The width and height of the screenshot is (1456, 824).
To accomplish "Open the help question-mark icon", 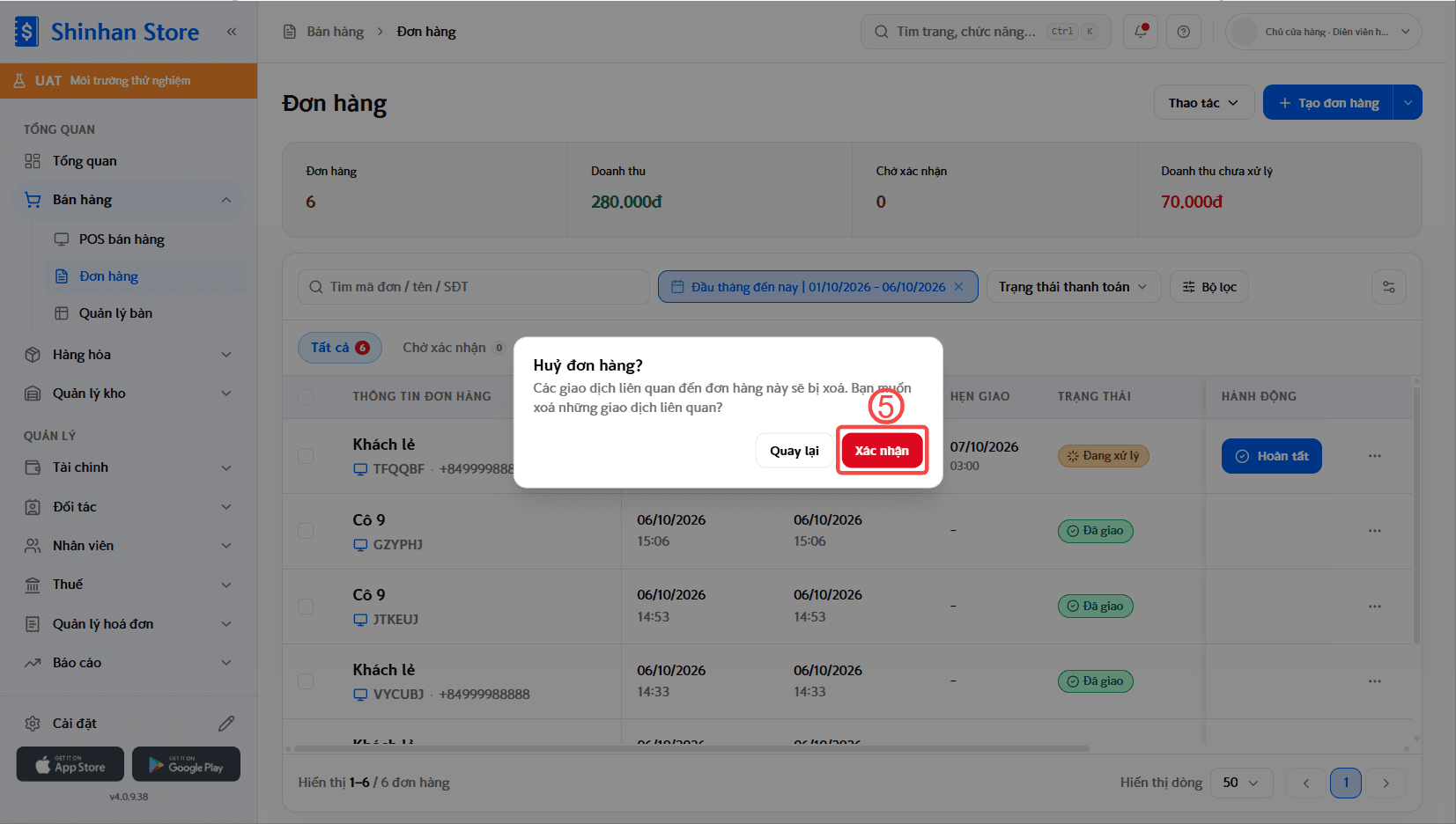I will 1184,32.
